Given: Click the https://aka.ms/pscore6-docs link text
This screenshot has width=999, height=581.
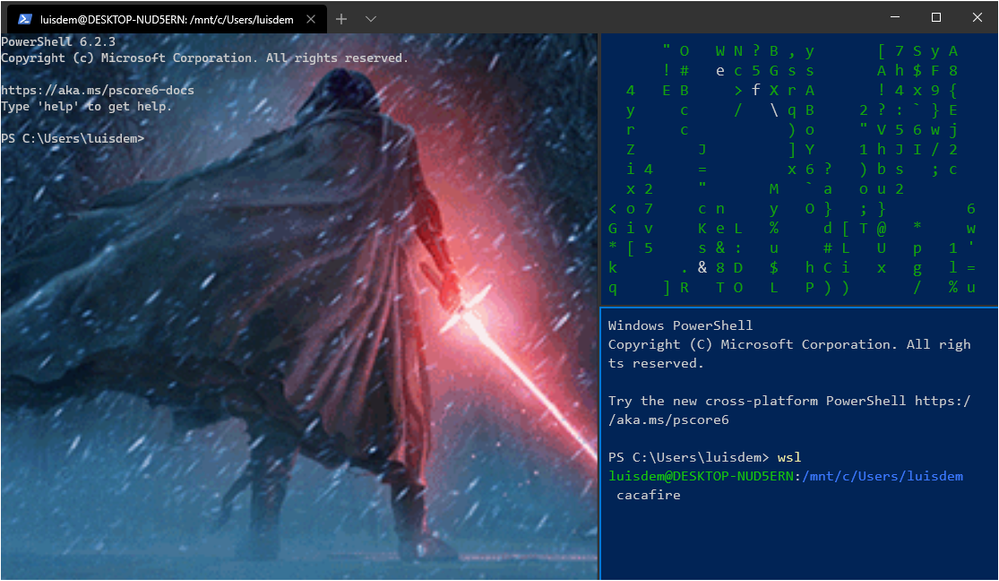Looking at the screenshot, I should pyautogui.click(x=97, y=90).
